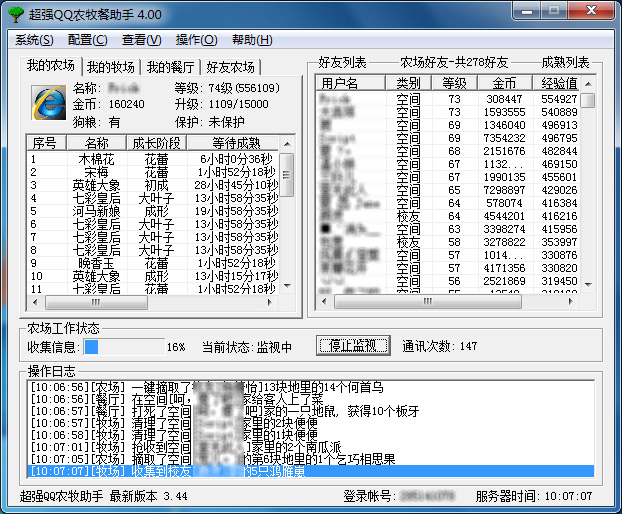Viewport: 622px width, 514px height.
Task: Click the 好友列表 label
Action: click(x=342, y=62)
